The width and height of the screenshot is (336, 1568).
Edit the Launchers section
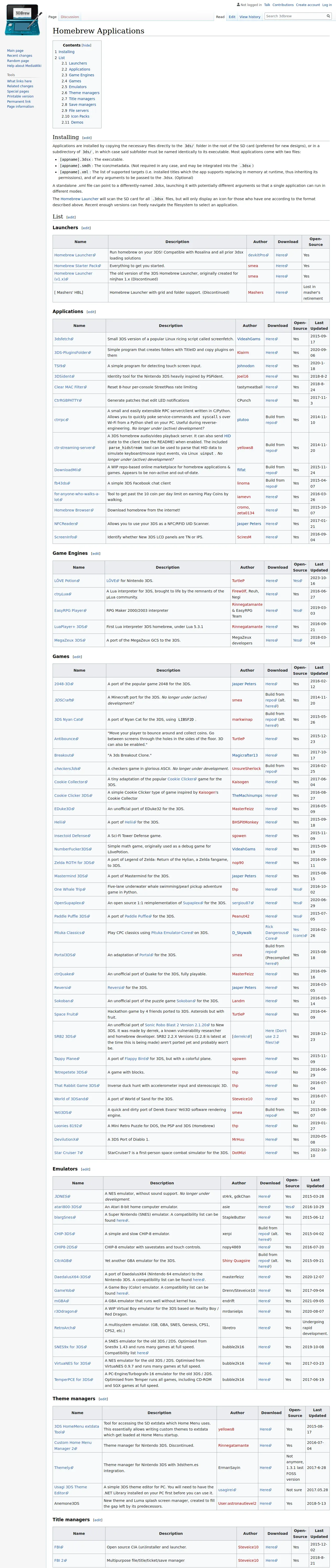tap(86, 228)
